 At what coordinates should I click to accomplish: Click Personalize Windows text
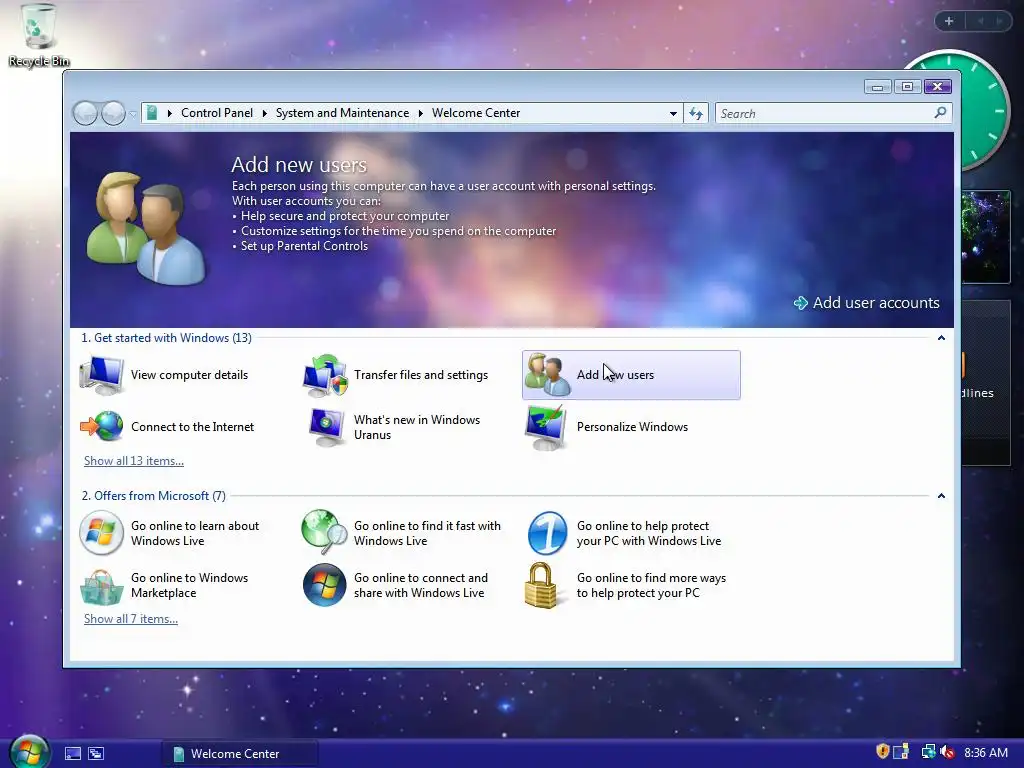(x=632, y=427)
